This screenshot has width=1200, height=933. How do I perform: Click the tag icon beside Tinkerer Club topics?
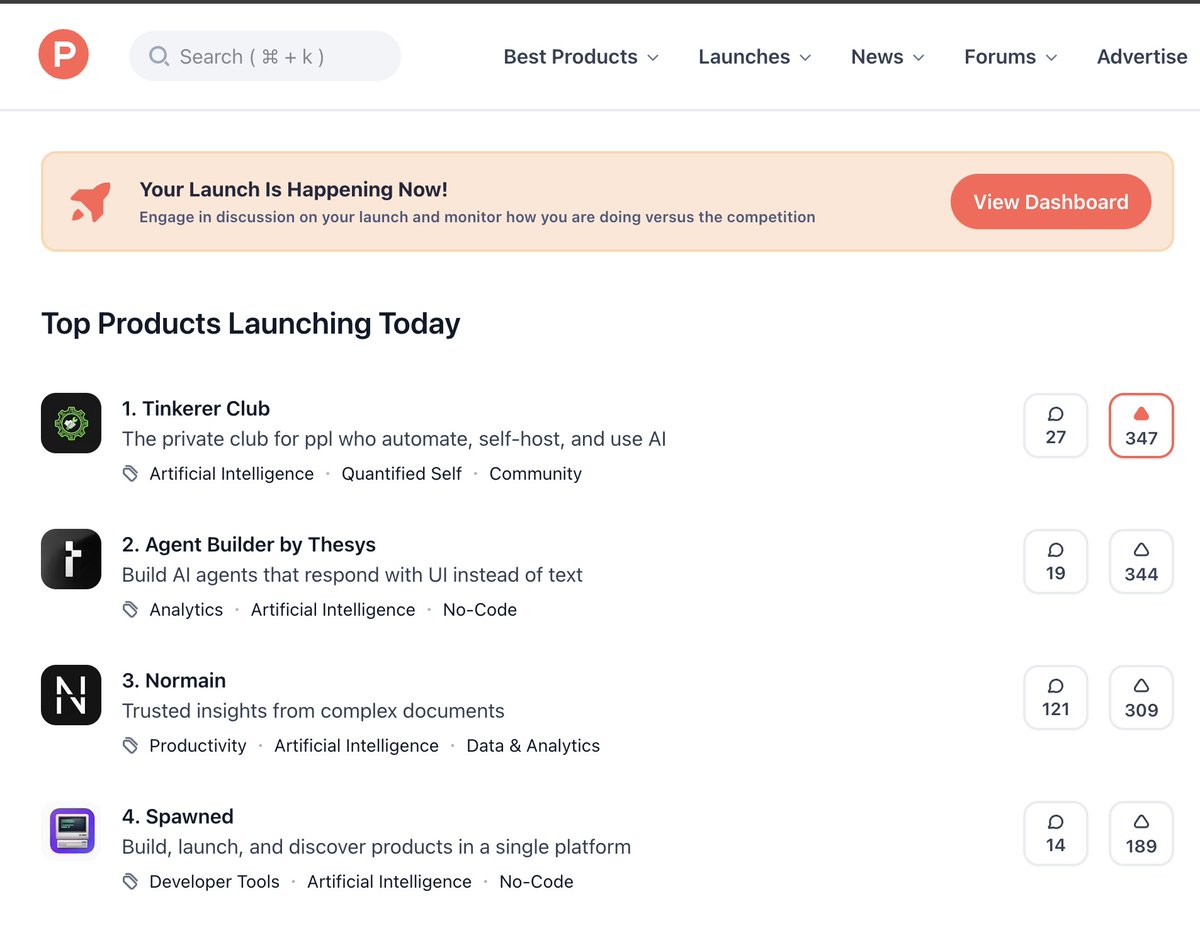[130, 473]
